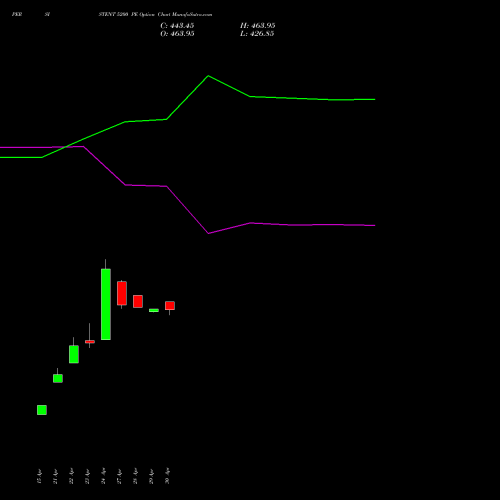Click the small green candle above 29 Apr
500x500 pixels.
point(154,310)
